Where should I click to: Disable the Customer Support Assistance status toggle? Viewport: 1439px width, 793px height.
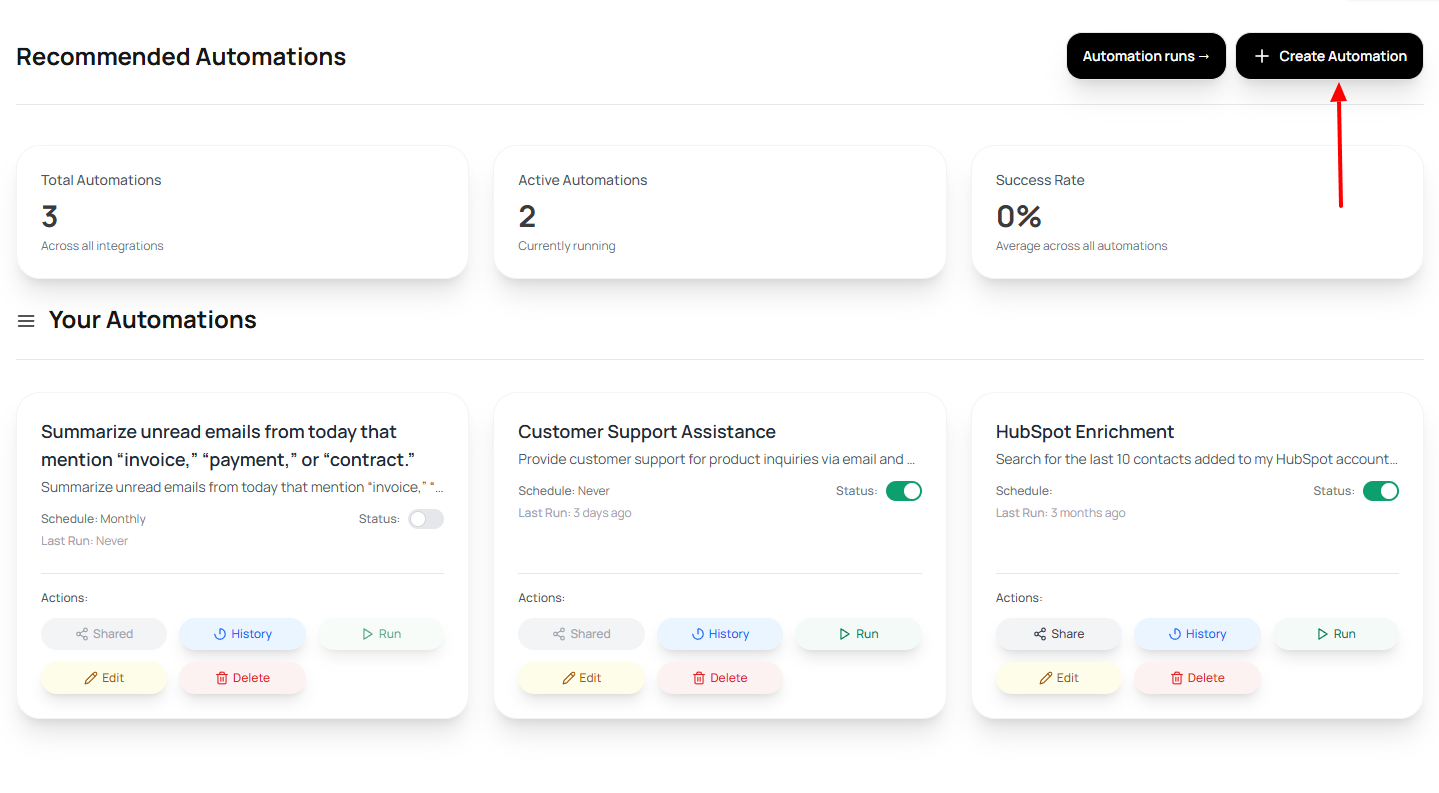[904, 491]
